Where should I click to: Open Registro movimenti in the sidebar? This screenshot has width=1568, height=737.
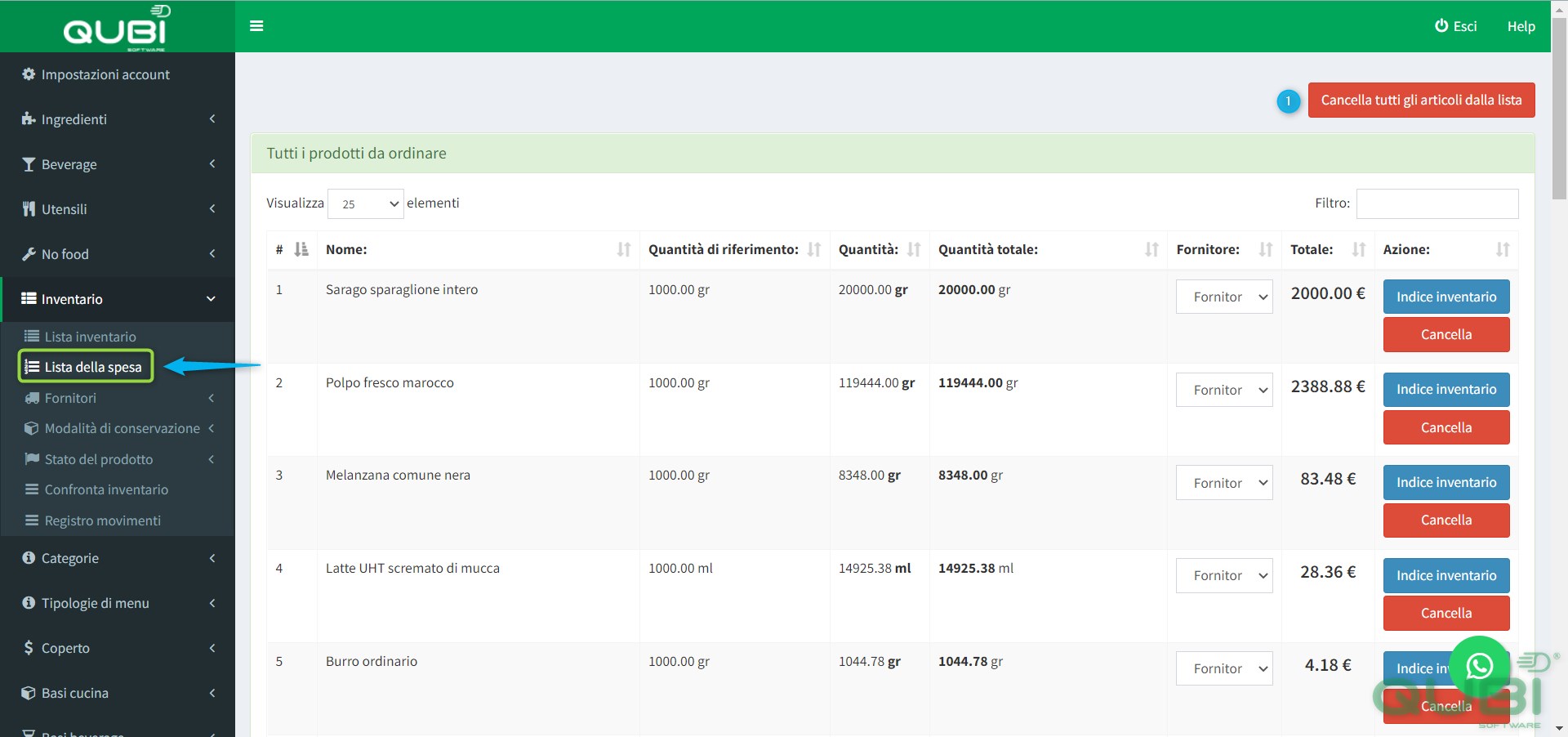[x=102, y=520]
